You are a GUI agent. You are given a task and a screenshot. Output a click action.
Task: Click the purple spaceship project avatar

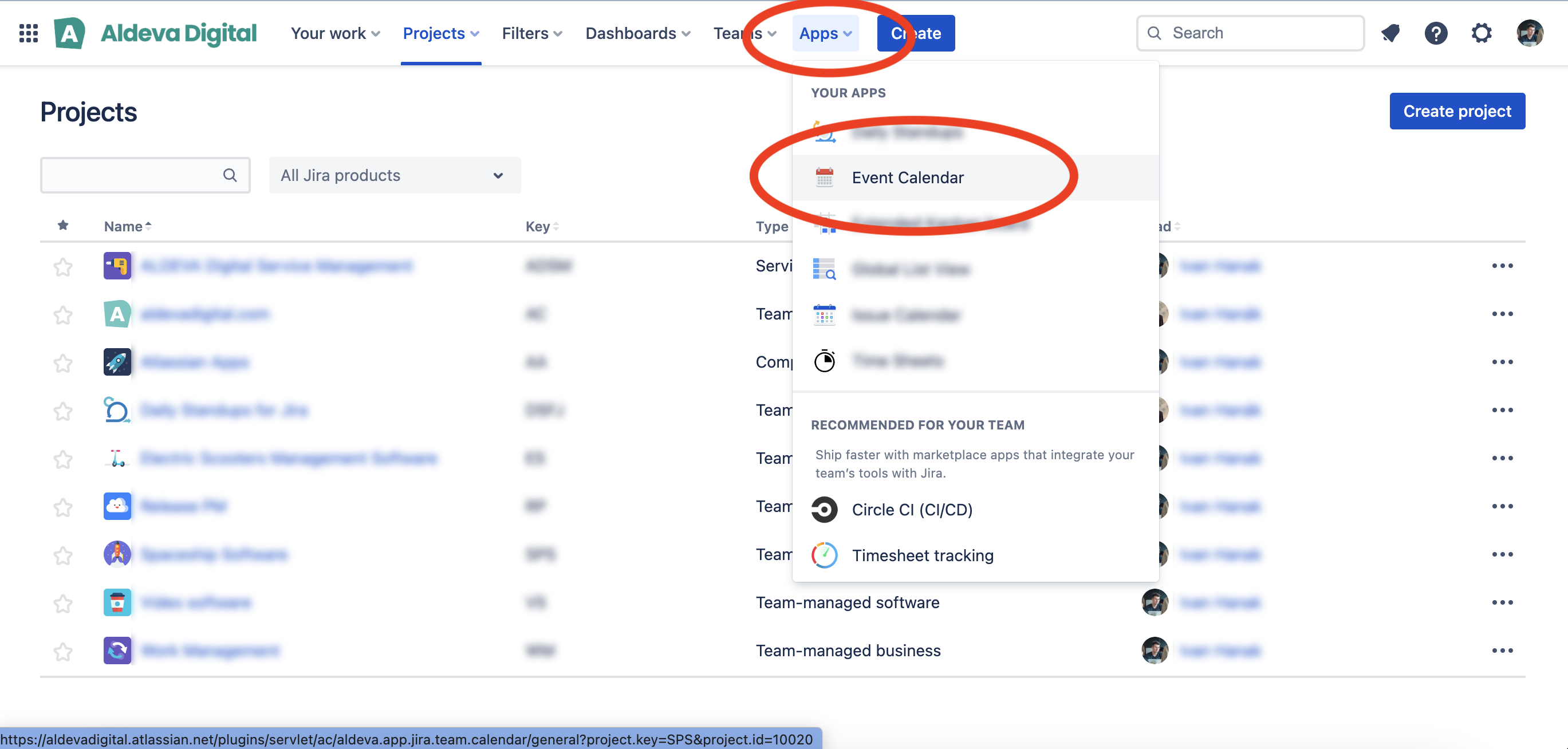pyautogui.click(x=117, y=554)
